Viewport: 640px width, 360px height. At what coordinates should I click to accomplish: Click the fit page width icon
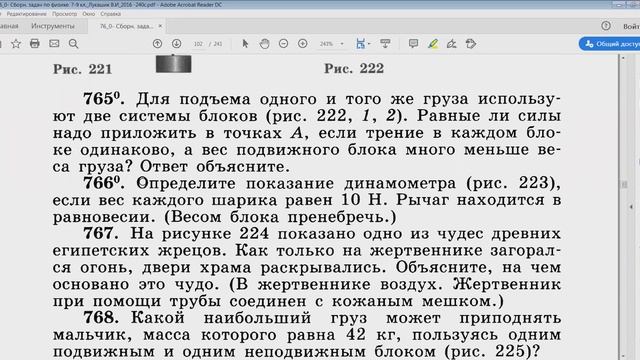(x=360, y=44)
